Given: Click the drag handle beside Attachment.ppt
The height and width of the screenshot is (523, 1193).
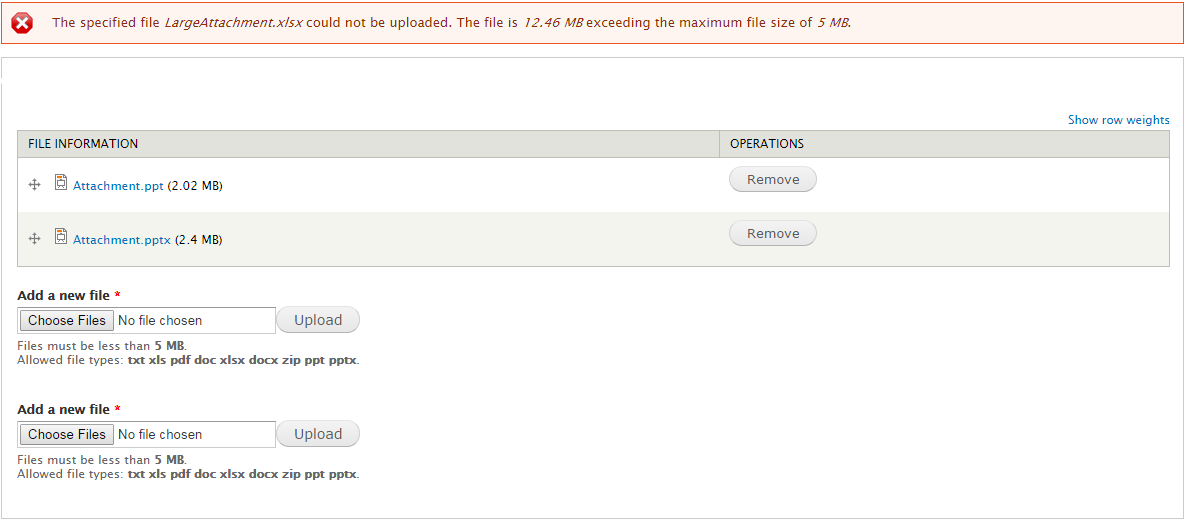Looking at the screenshot, I should (x=34, y=185).
